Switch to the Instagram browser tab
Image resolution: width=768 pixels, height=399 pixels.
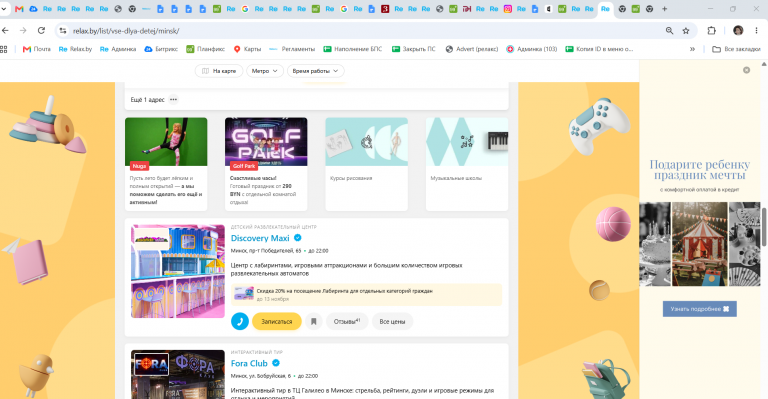coord(508,9)
